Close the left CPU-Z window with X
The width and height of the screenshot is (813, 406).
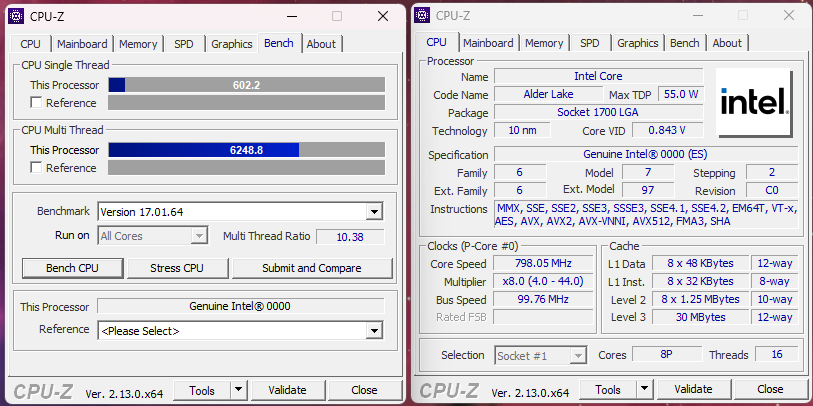(x=383, y=16)
